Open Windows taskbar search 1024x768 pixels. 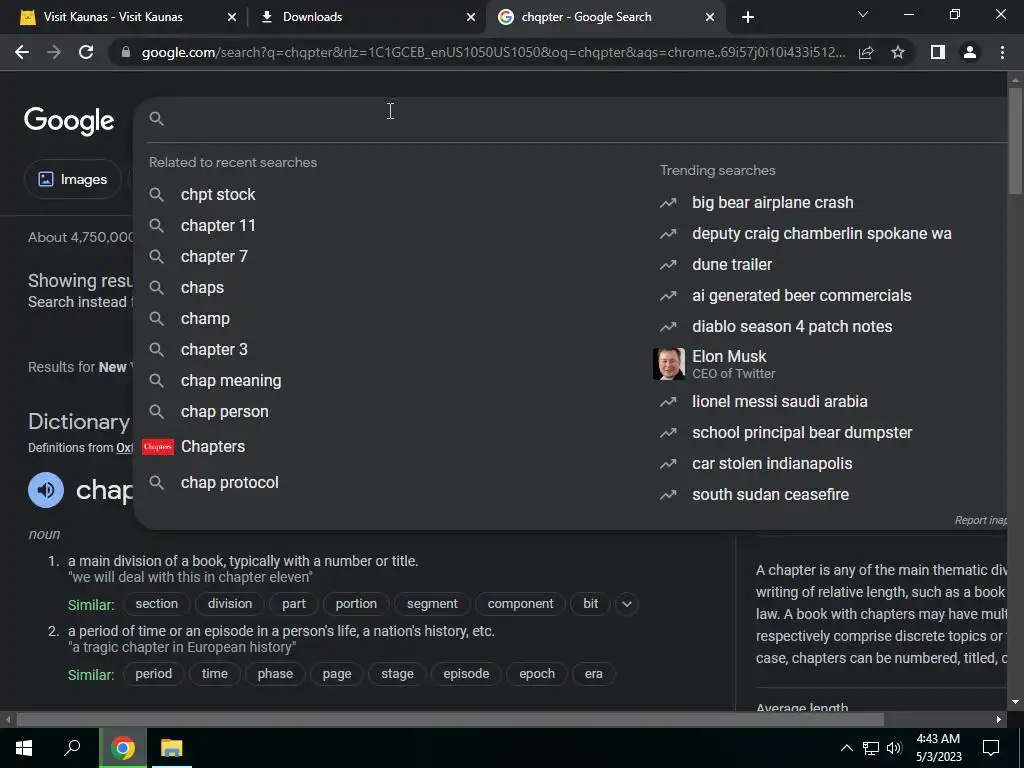tap(72, 748)
